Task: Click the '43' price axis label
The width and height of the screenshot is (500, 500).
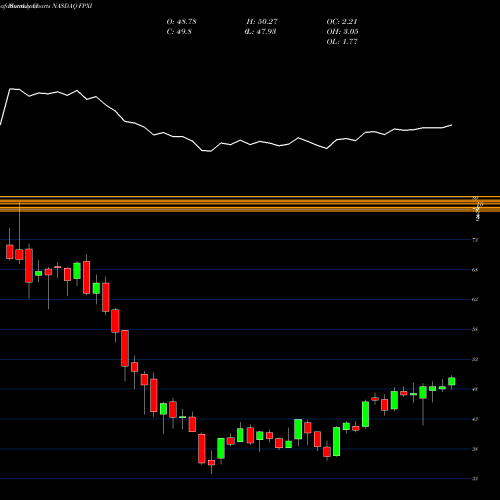Action: click(475, 419)
